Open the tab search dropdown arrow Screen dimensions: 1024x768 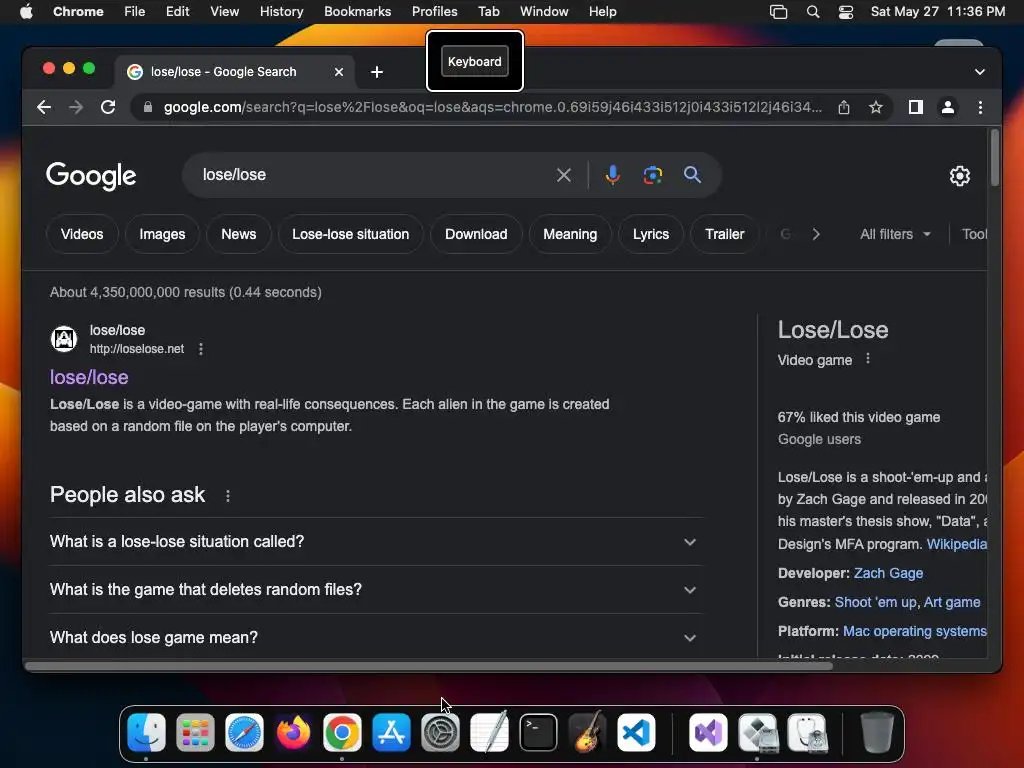(980, 72)
